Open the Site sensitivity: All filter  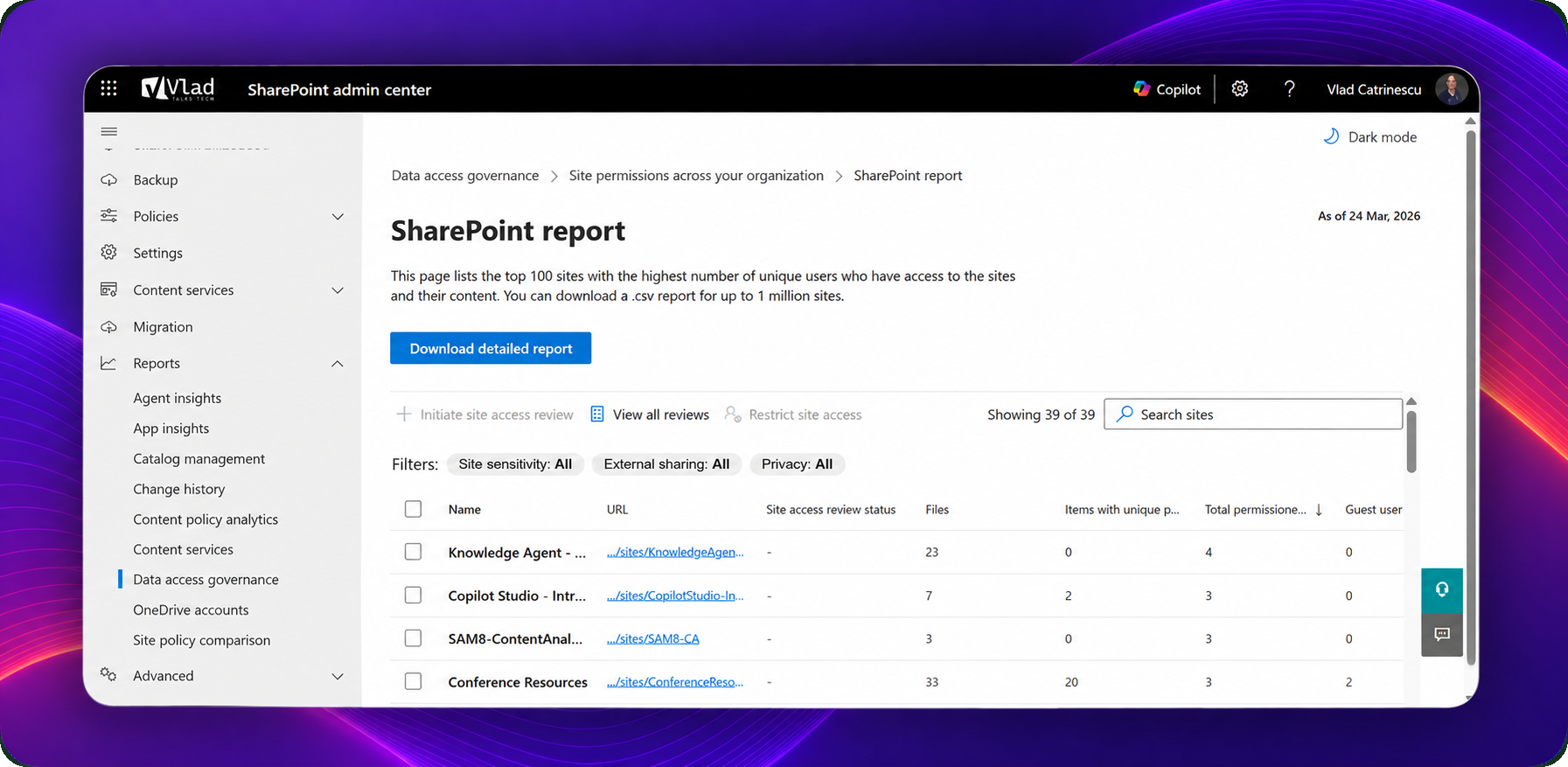(515, 464)
